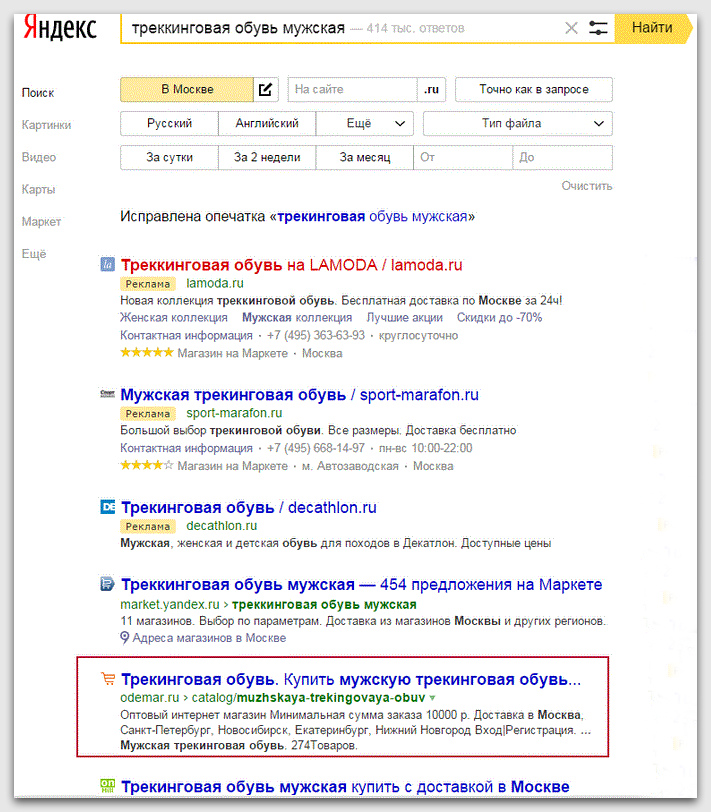The image size is (711, 812).
Task: Click 'м. Автозаводская' address text
Action: pyautogui.click(x=350, y=466)
